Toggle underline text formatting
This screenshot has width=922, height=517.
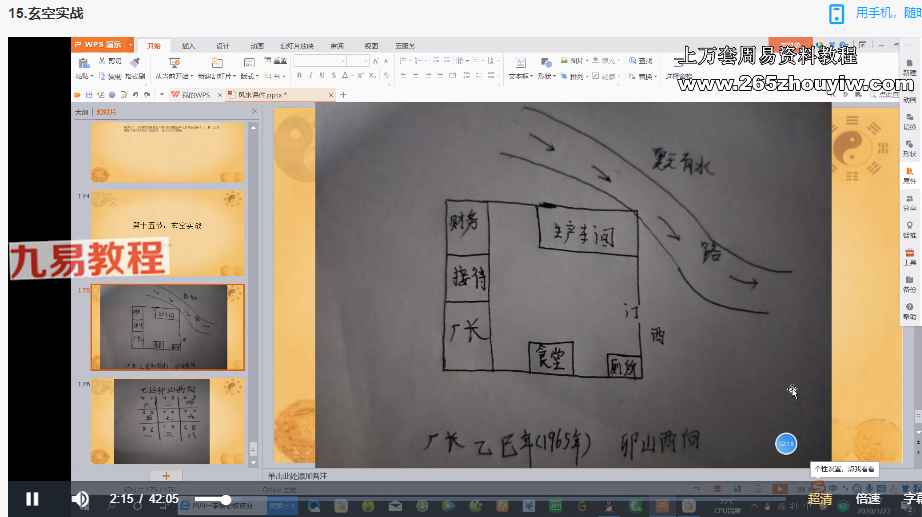click(x=323, y=76)
